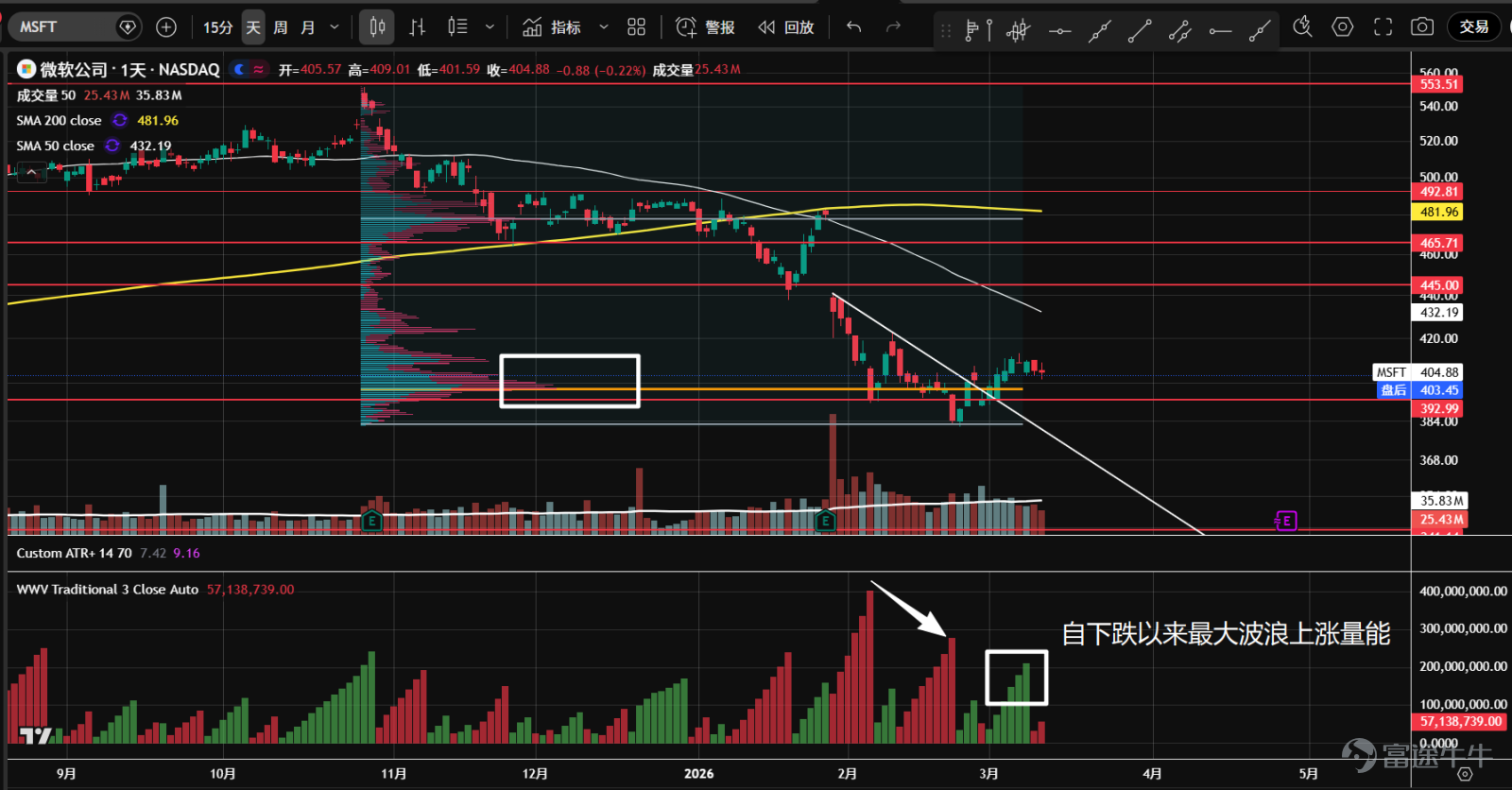Screen dimensions: 1512x790
Task: Expand the time interval dropdown arrow
Action: point(335,27)
